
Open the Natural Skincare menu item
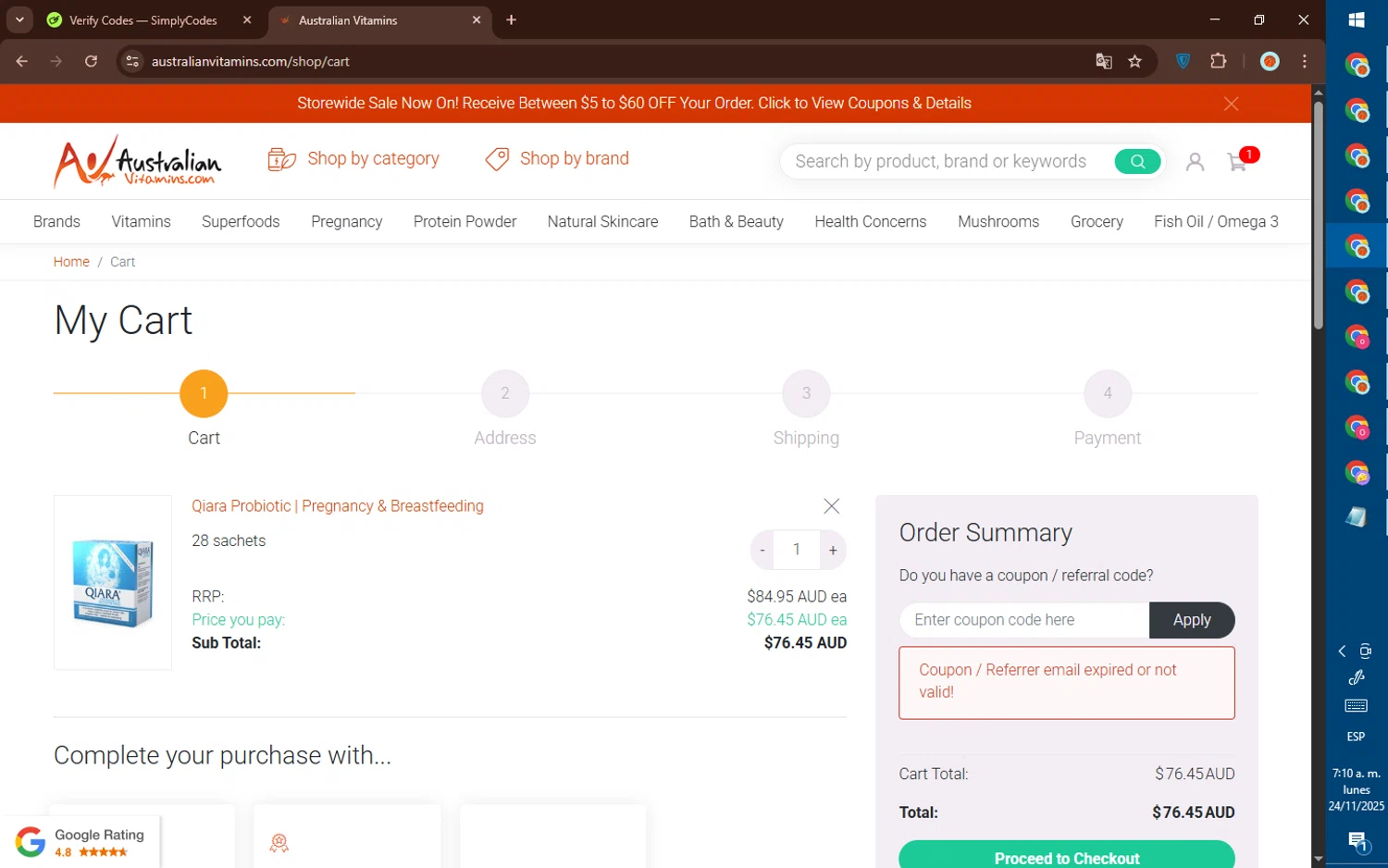pyautogui.click(x=602, y=222)
